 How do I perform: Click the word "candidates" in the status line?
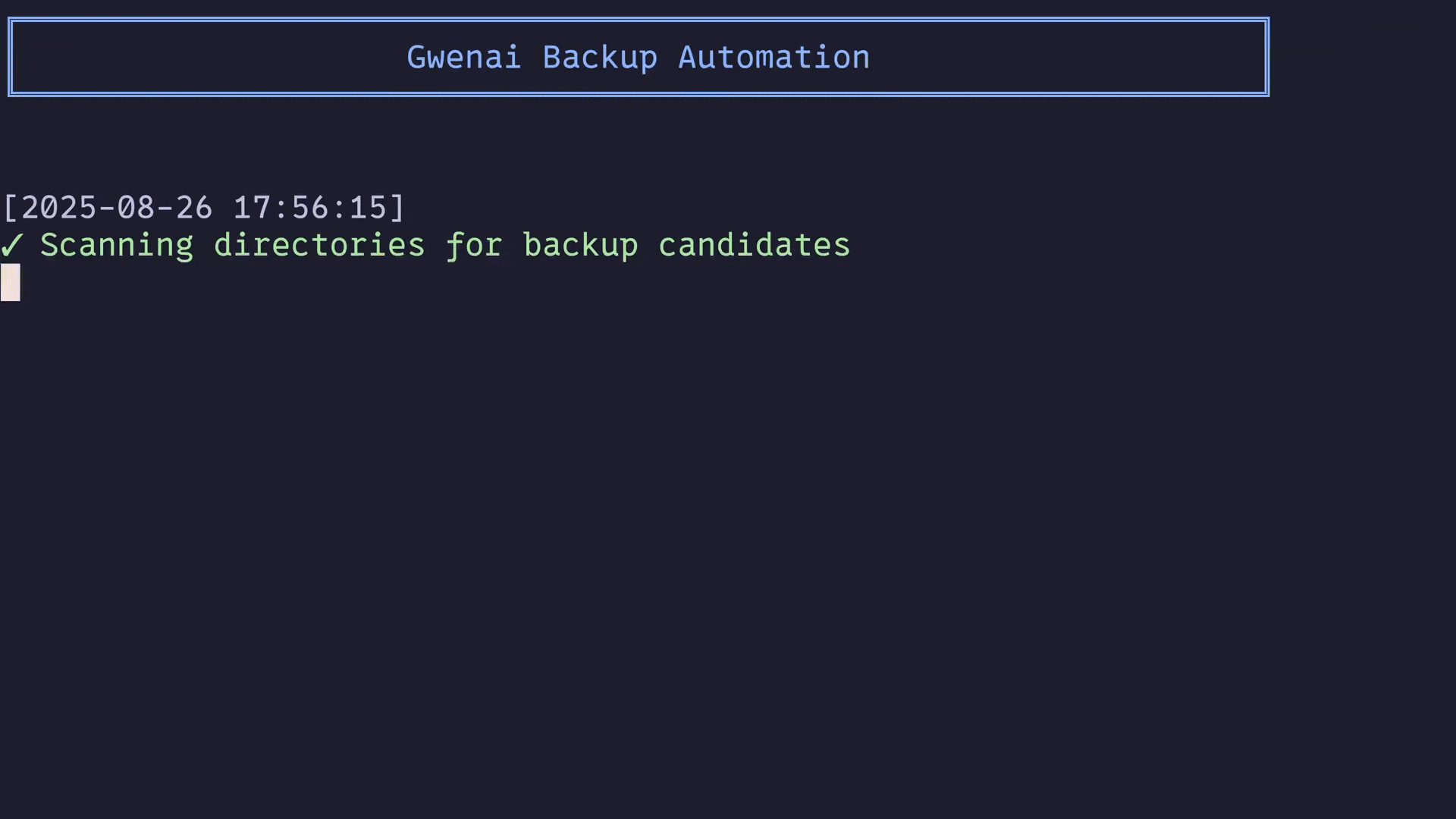coord(754,246)
